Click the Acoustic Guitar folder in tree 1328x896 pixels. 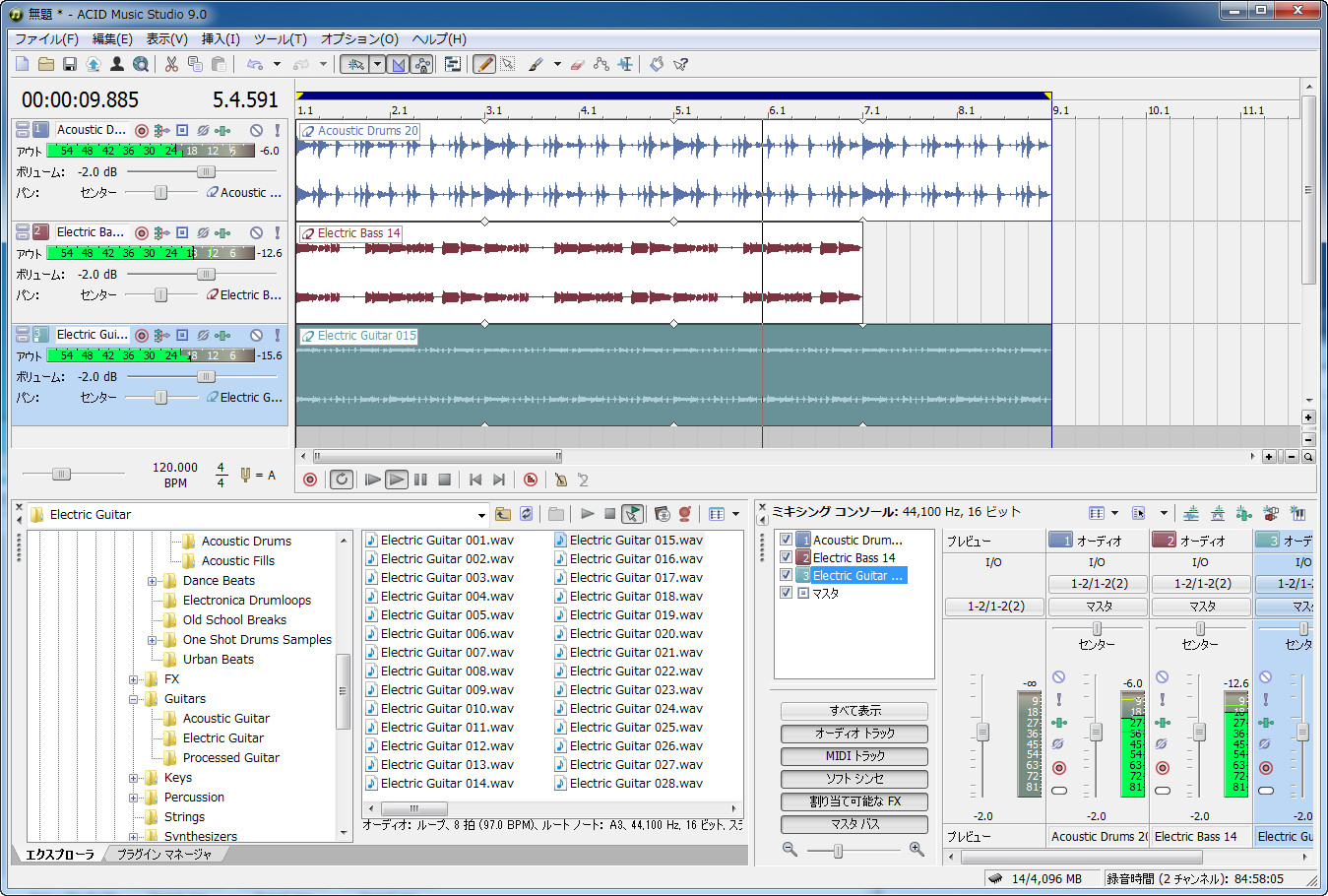tap(225, 719)
